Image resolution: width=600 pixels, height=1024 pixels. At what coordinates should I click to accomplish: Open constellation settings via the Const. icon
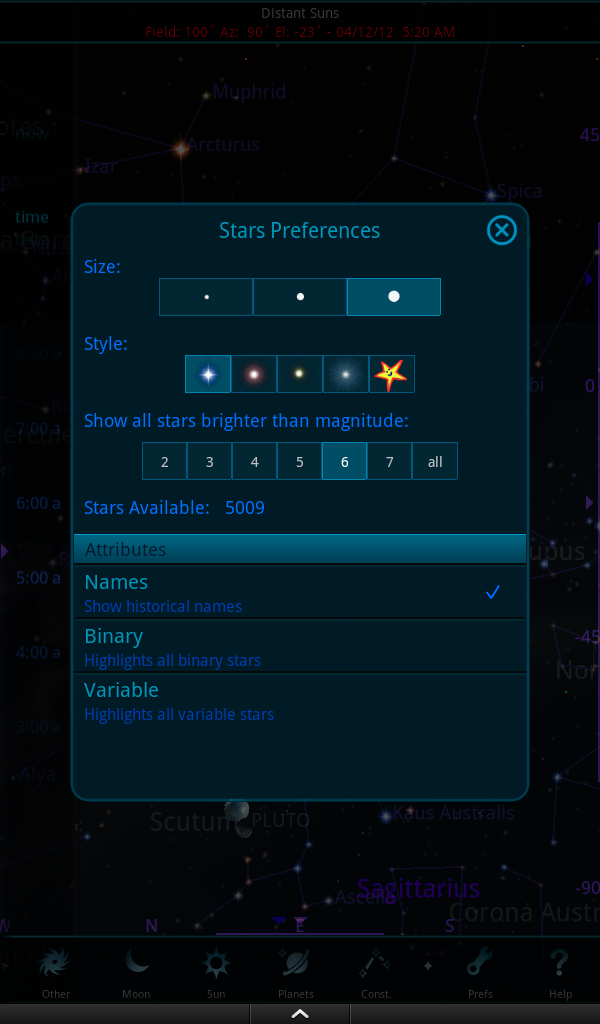(x=376, y=970)
